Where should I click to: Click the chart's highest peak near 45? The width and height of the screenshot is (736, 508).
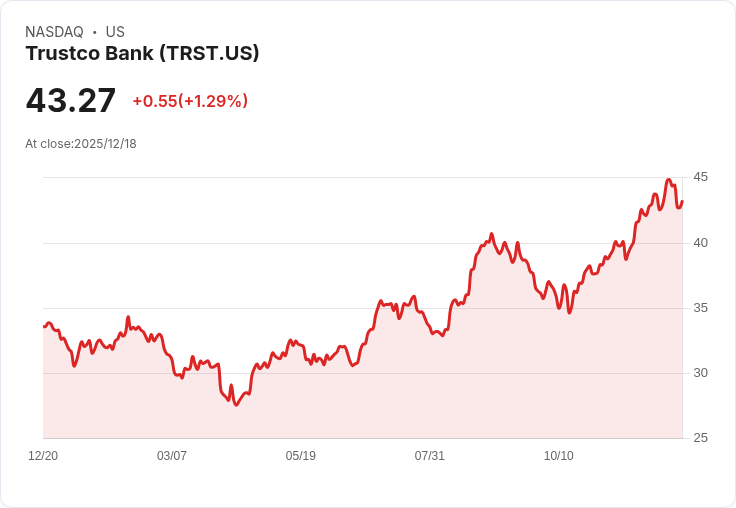[669, 180]
